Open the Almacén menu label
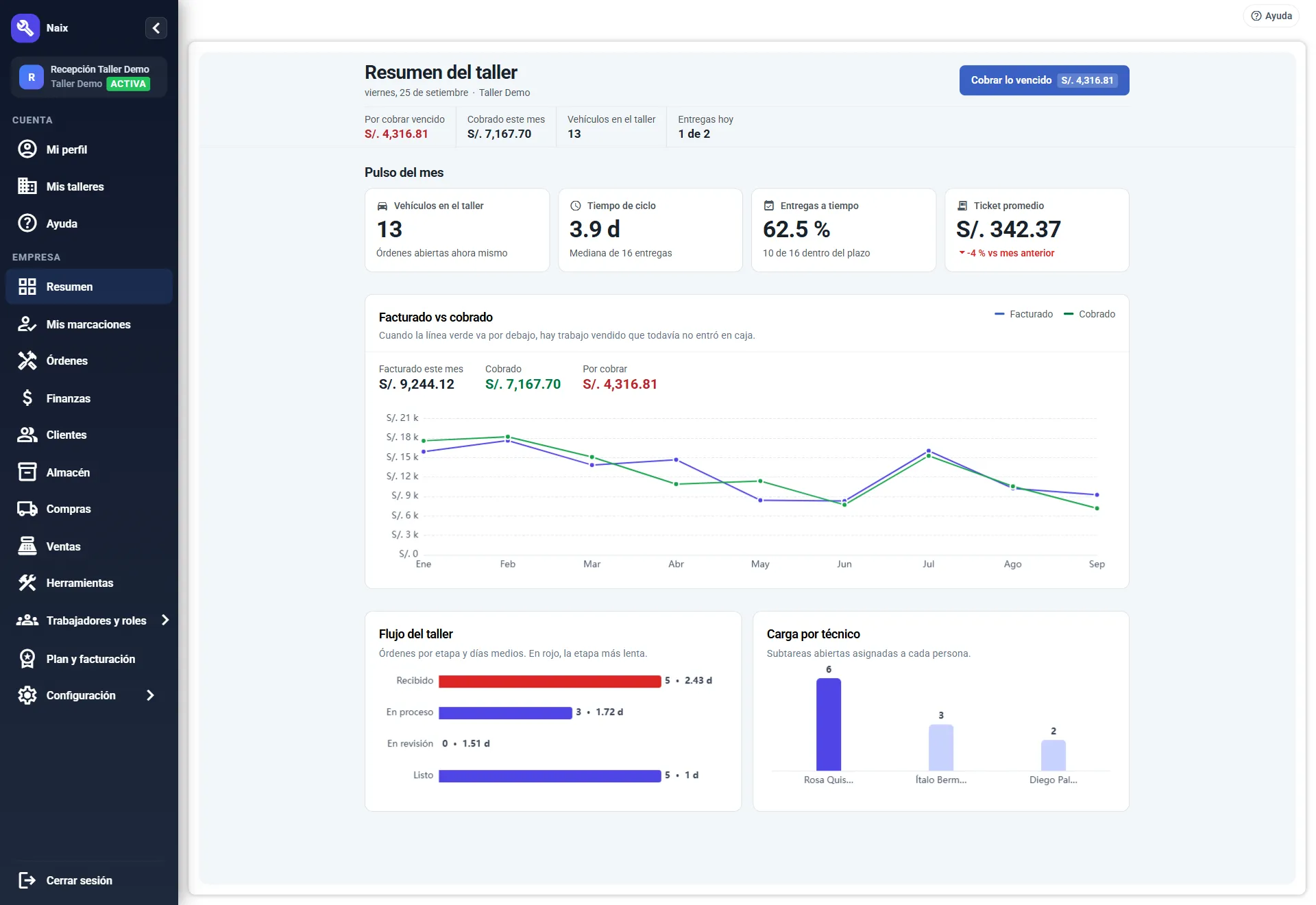Image resolution: width=1316 pixels, height=905 pixels. coord(68,472)
